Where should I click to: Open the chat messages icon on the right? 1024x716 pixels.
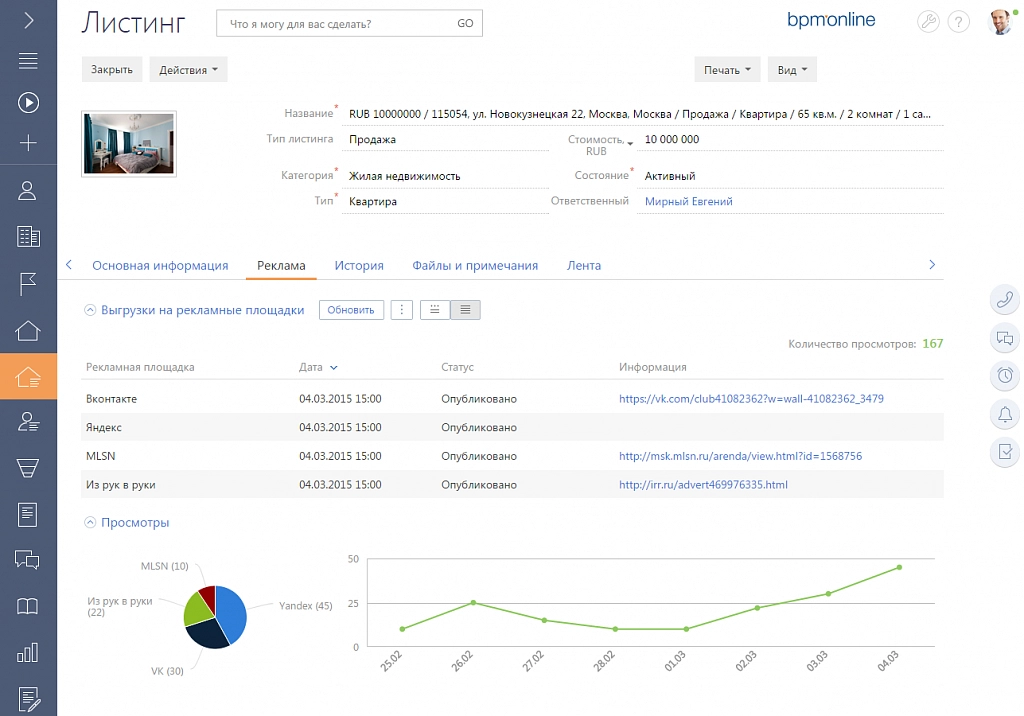click(x=1004, y=338)
